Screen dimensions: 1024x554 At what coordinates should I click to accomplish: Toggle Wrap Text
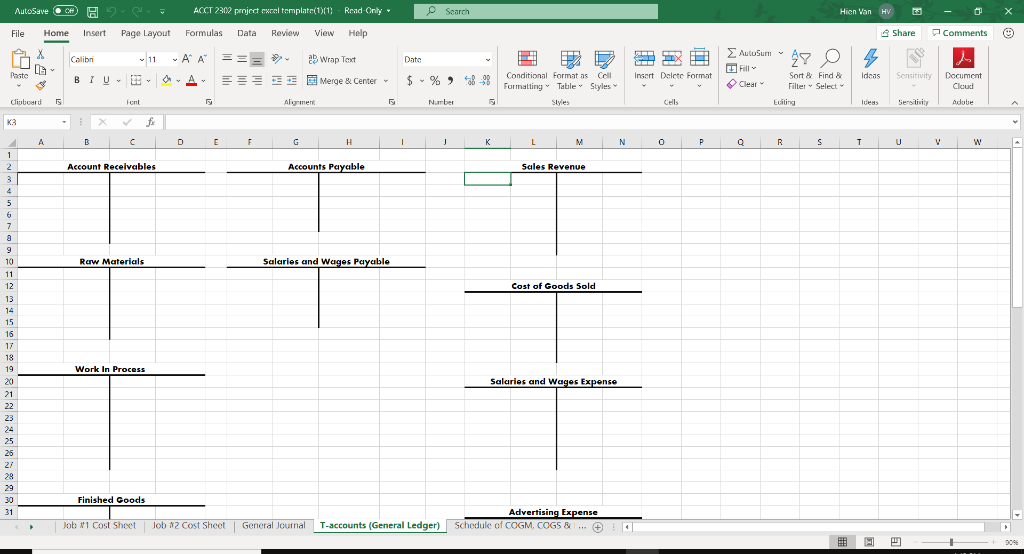[332, 59]
